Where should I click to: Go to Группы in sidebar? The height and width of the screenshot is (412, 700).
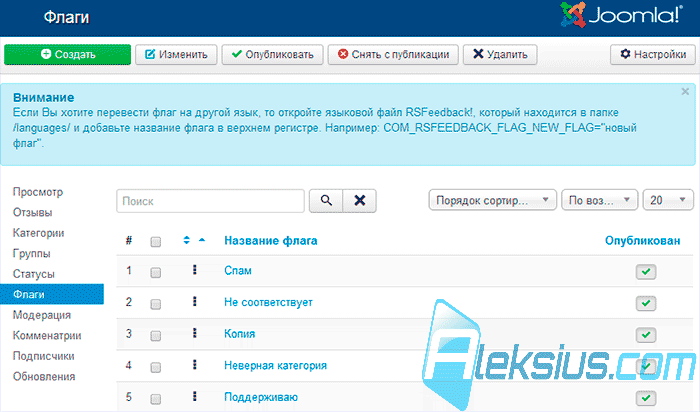point(32,254)
